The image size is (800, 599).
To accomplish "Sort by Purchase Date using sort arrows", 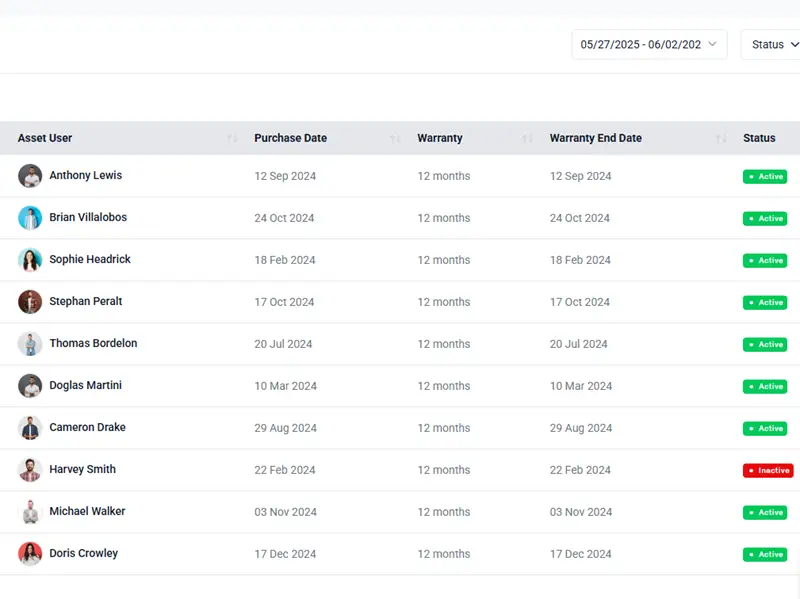I will [x=395, y=139].
